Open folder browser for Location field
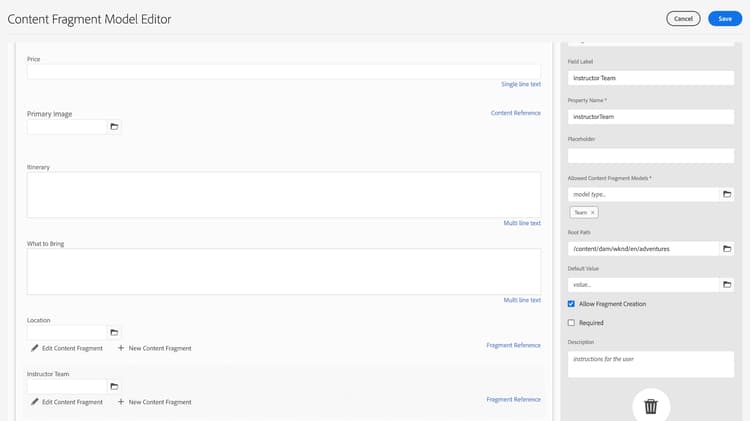The height and width of the screenshot is (421, 750). coord(114,332)
